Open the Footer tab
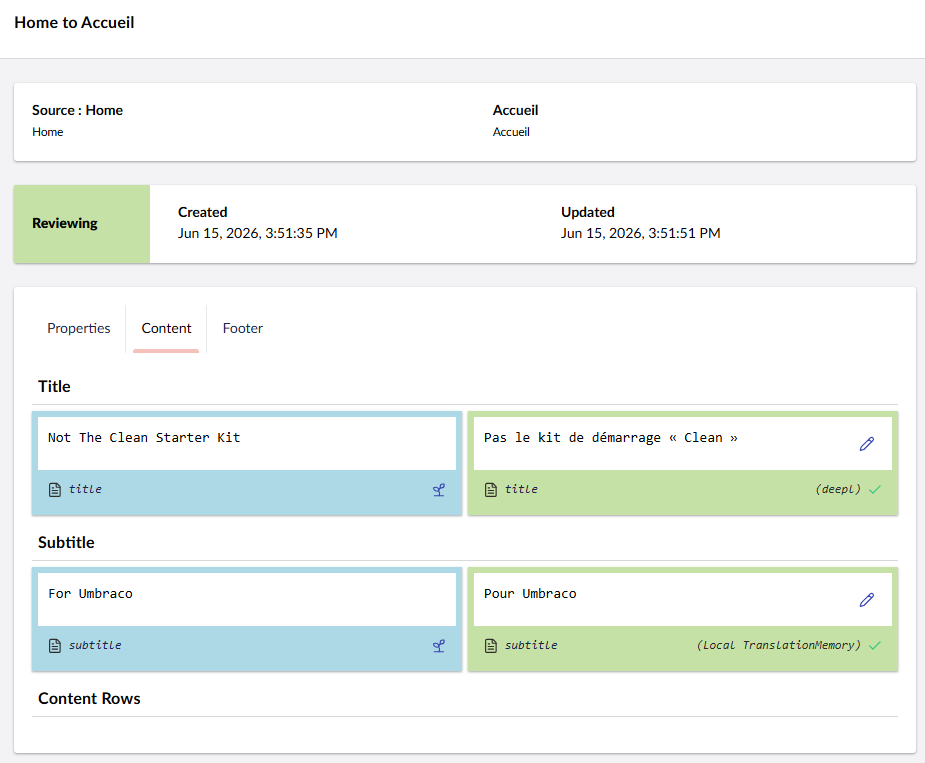The image size is (925, 763). (242, 328)
